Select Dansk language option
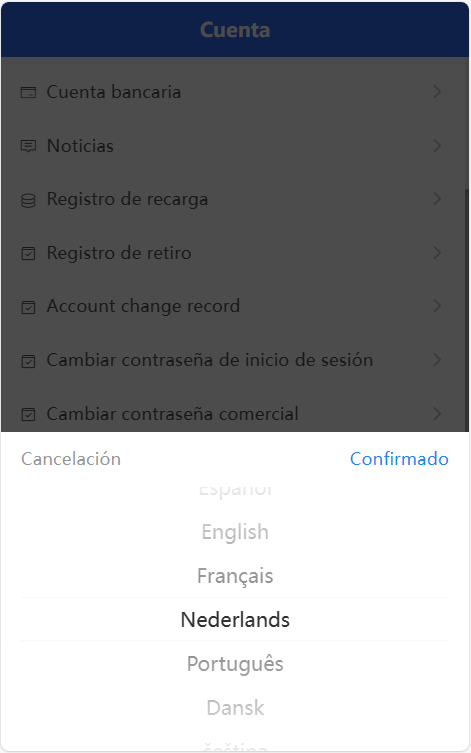Screen dimensions: 471x753 click(235, 707)
